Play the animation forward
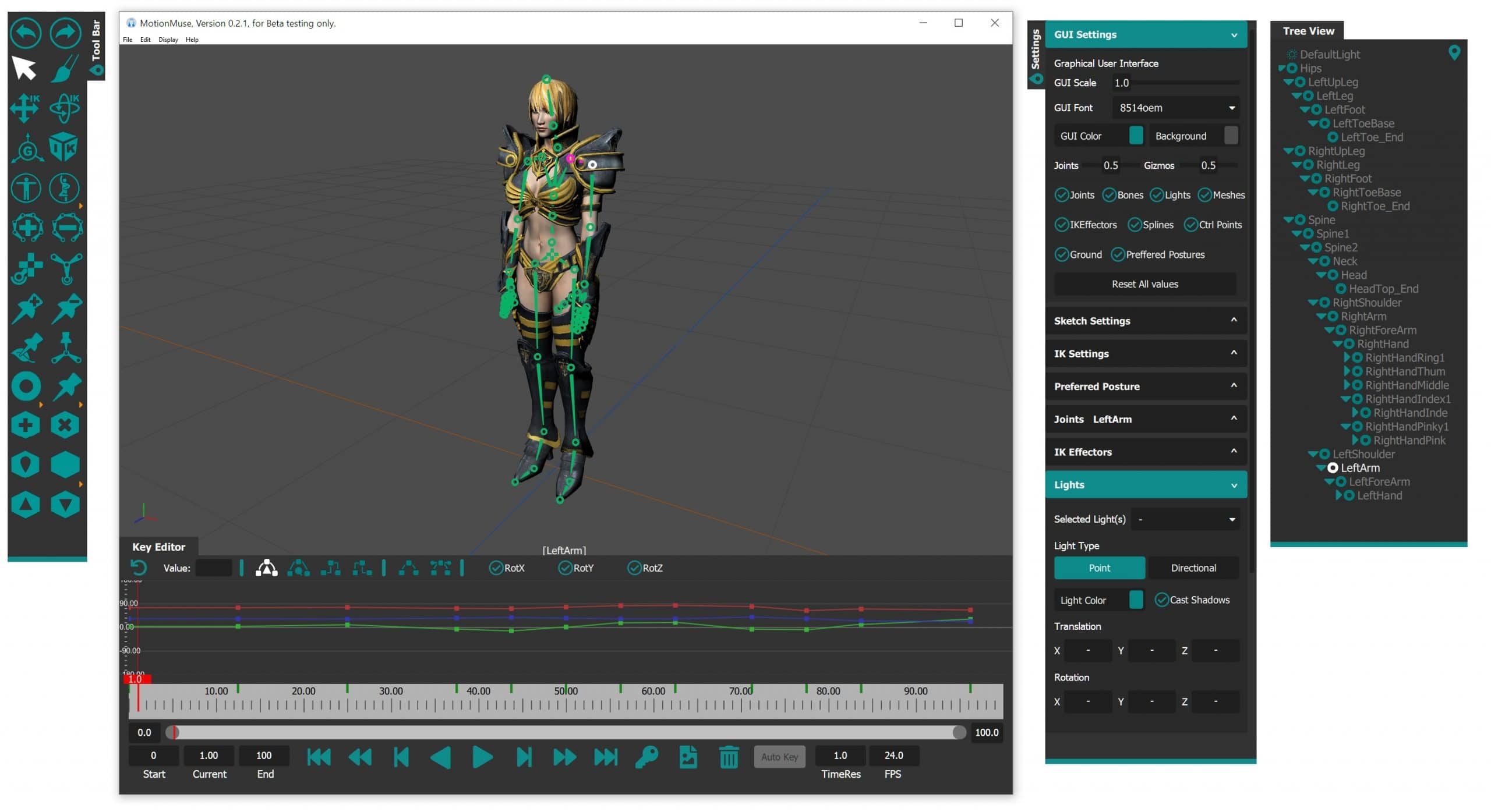 click(x=482, y=757)
